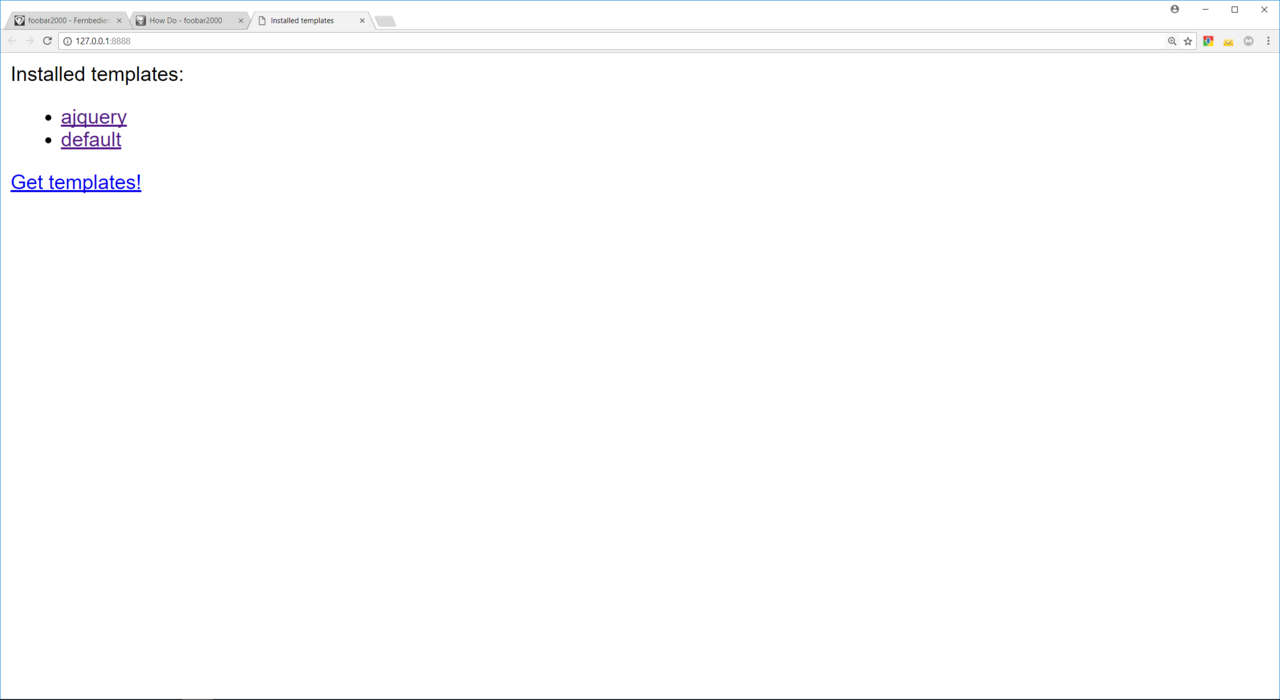Open Chrome's three-dot menu
1280x700 pixels.
[x=1268, y=41]
